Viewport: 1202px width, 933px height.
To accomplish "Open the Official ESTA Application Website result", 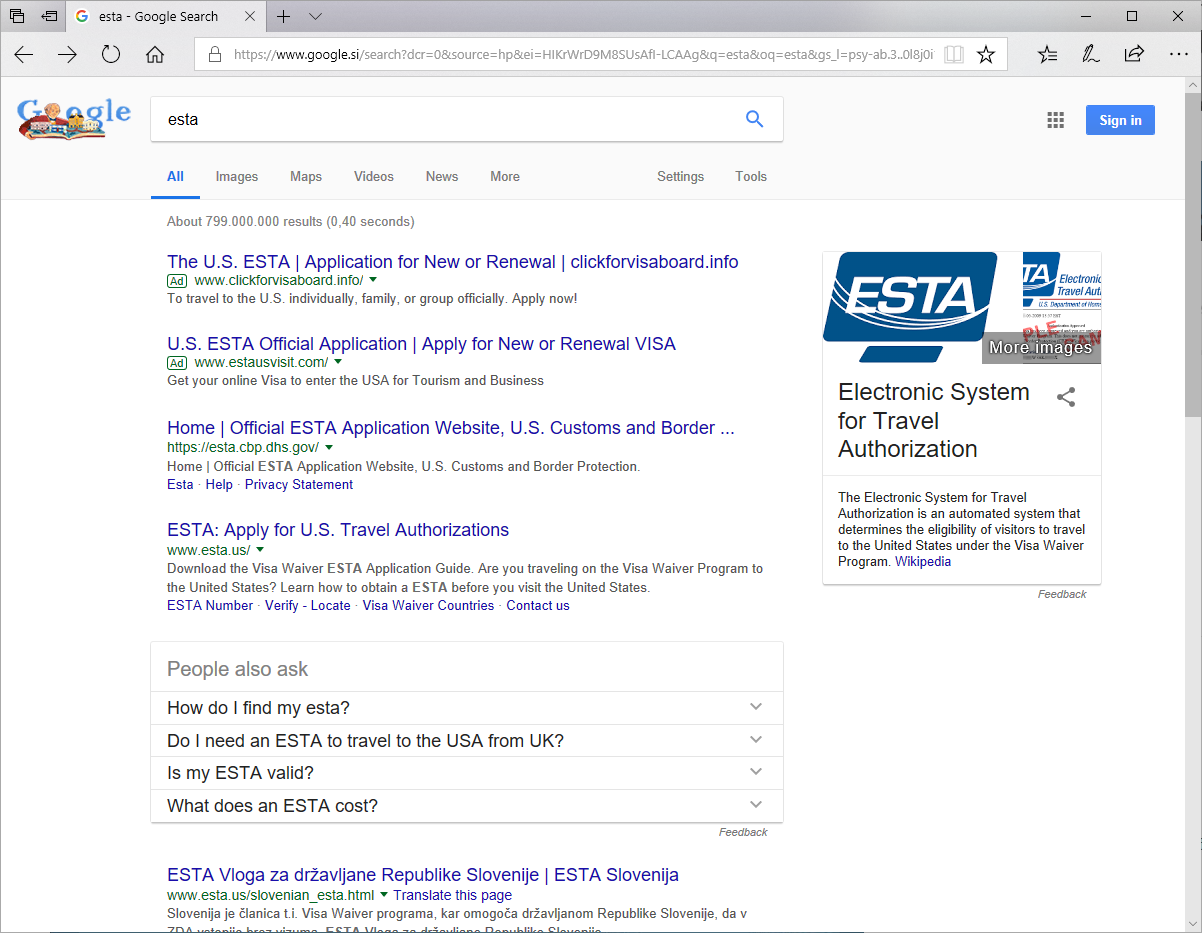I will coord(451,428).
